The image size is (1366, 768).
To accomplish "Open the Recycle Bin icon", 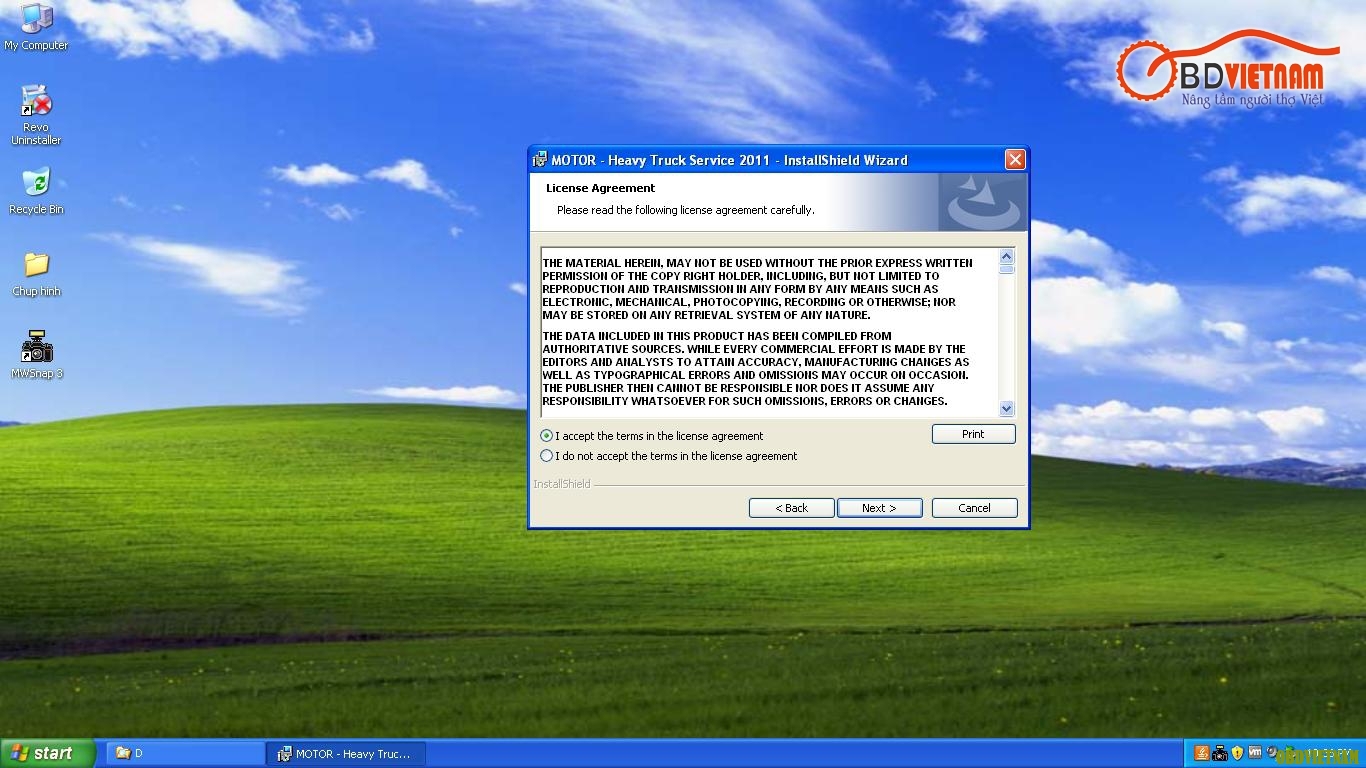I will coord(36,191).
